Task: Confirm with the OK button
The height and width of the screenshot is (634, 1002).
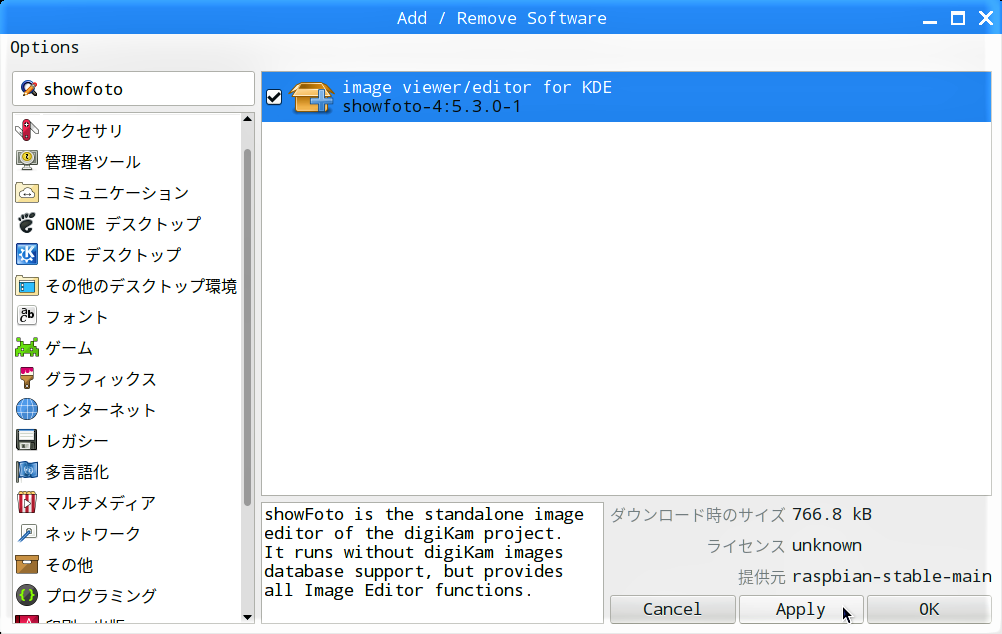Action: 928,609
